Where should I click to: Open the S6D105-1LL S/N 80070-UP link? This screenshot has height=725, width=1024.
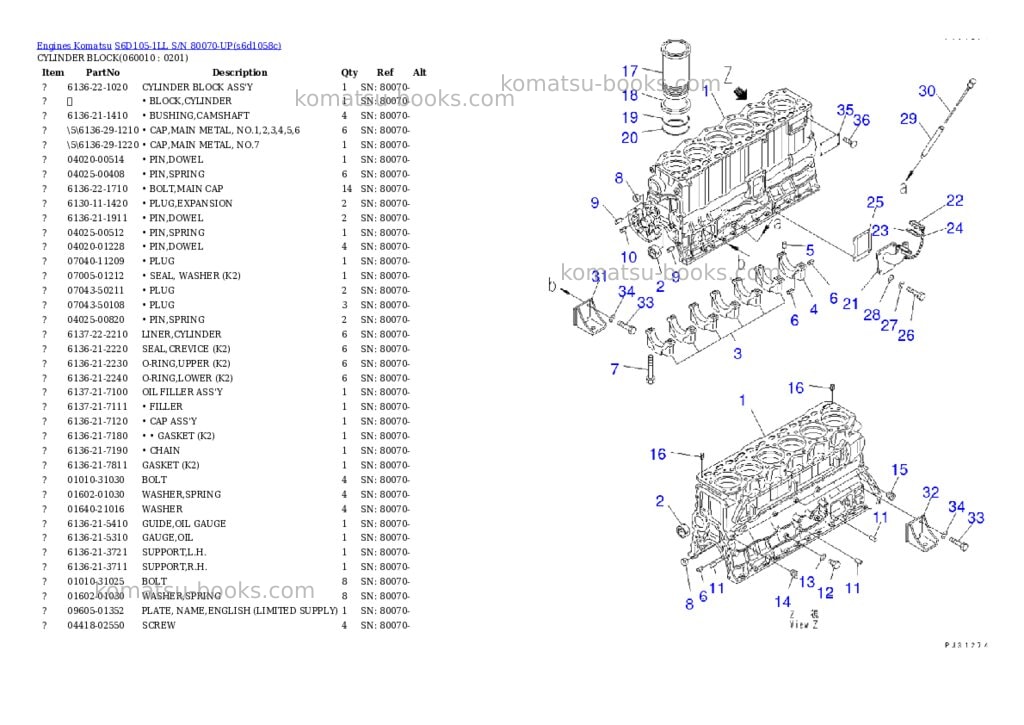tap(198, 46)
